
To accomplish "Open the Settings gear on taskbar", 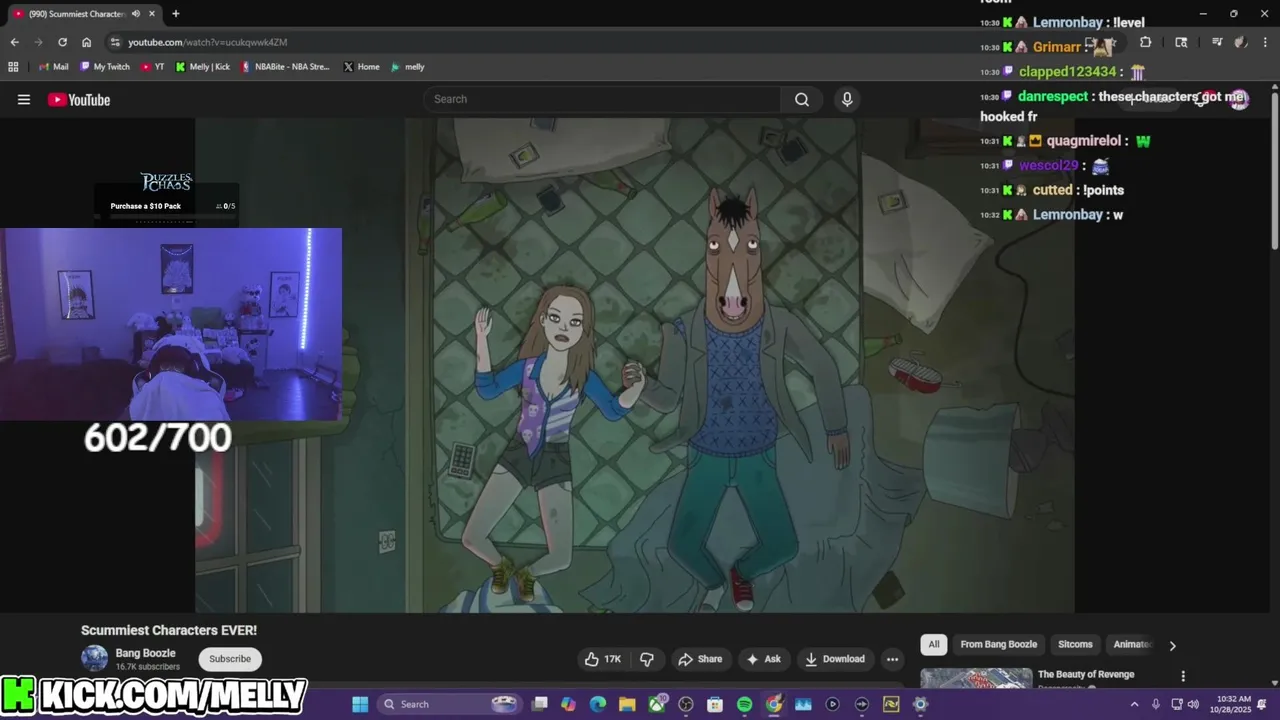I will (x=920, y=704).
